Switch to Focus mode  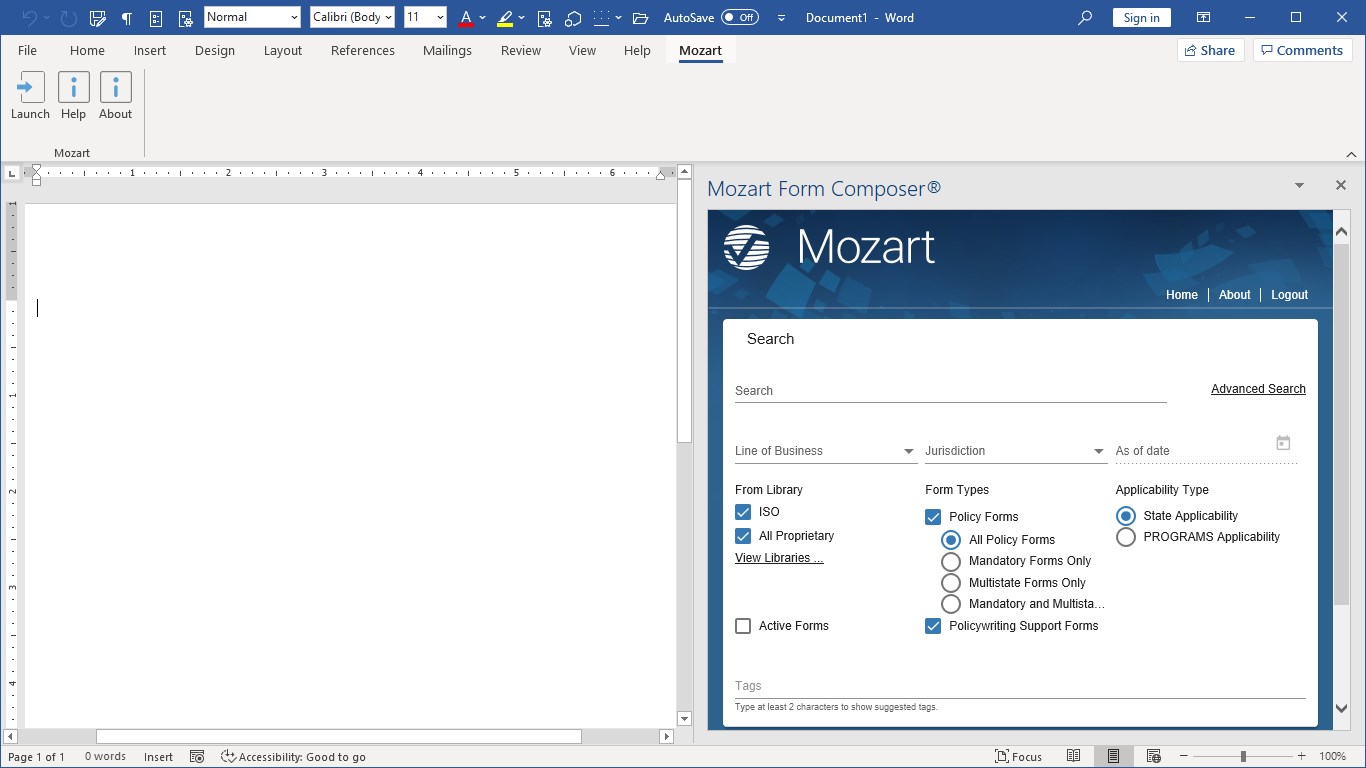tap(1018, 757)
